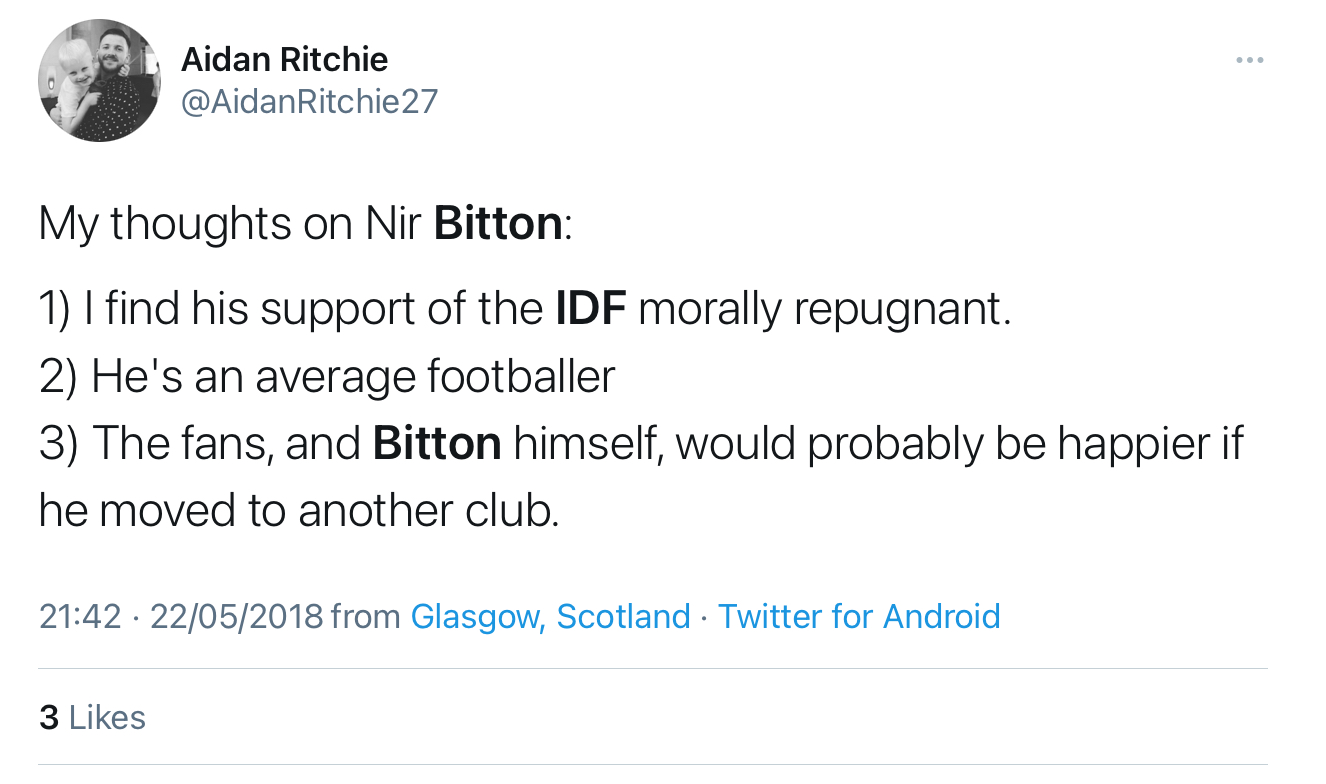This screenshot has height=784, width=1326.
Task: Click bold Bitton in point three
Action: pos(437,443)
